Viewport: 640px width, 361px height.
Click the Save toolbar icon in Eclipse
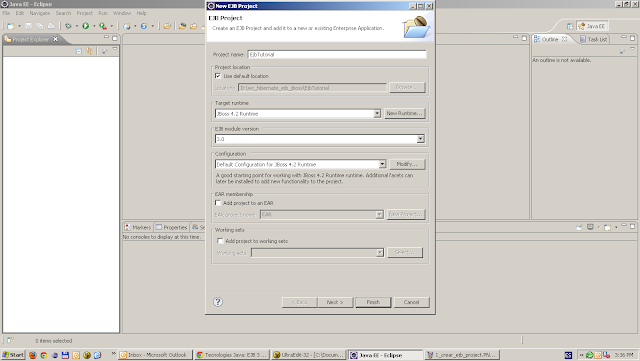(x=28, y=26)
